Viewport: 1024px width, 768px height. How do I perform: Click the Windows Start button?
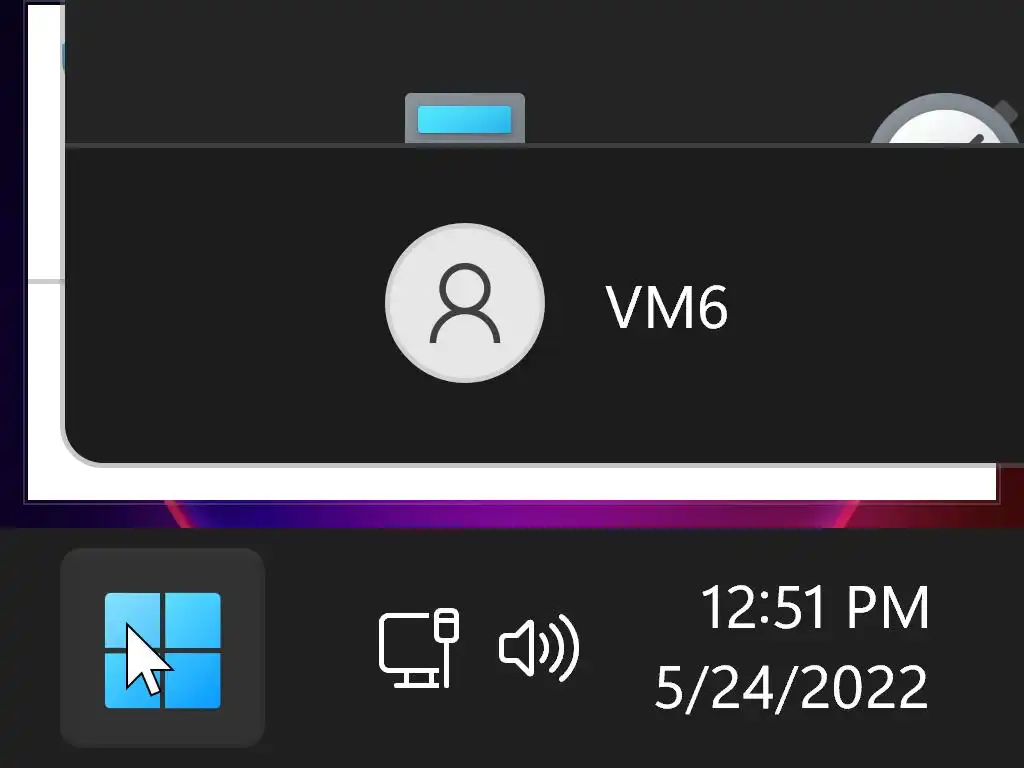click(x=162, y=648)
